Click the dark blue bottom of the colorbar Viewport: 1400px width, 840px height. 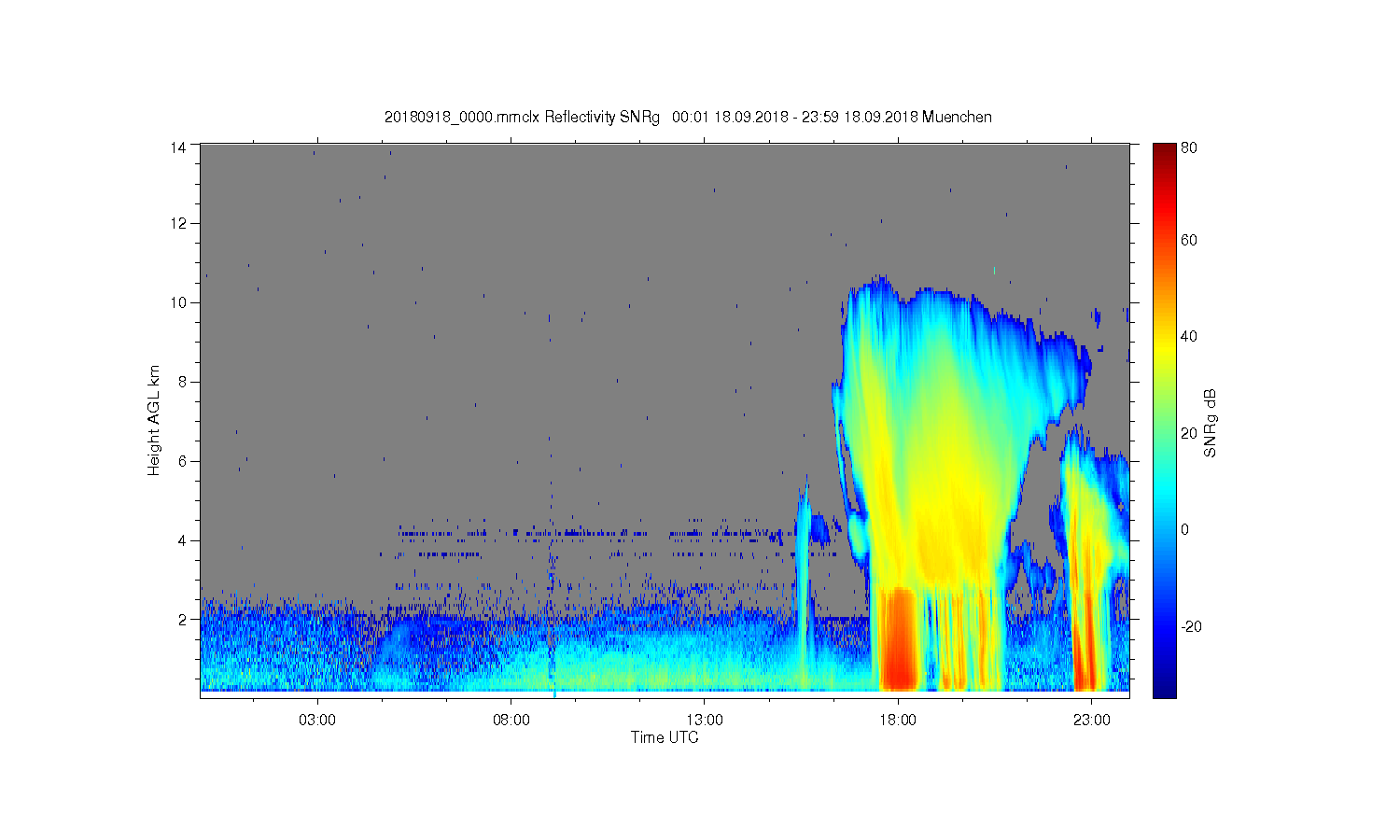1165,689
